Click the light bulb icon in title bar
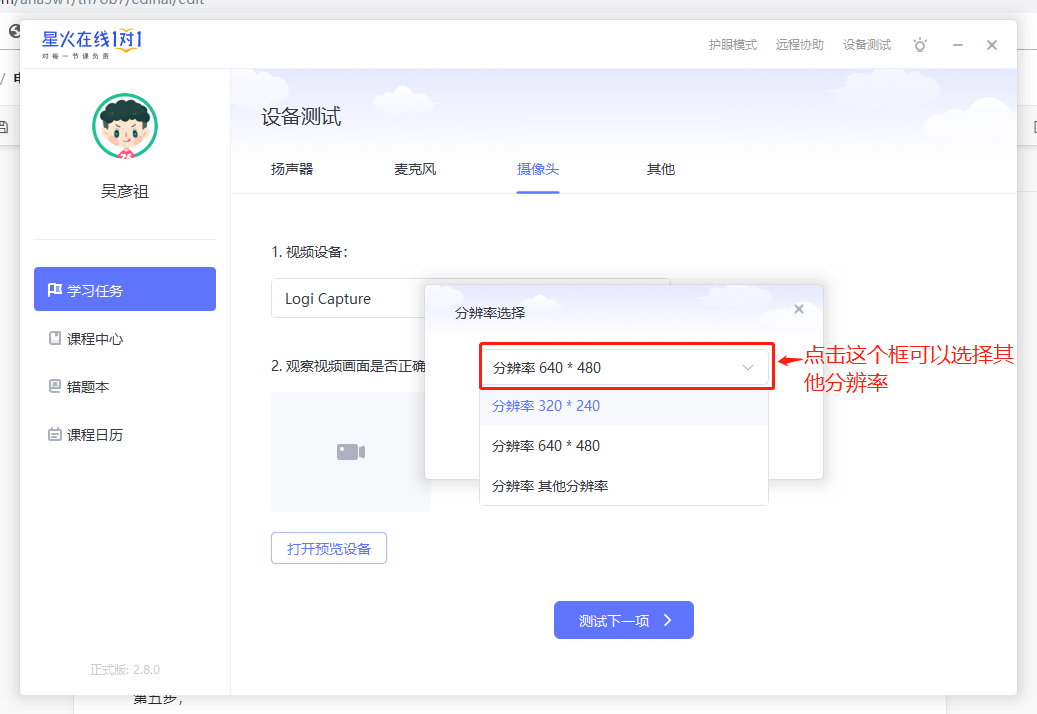The height and width of the screenshot is (714, 1037). [920, 45]
